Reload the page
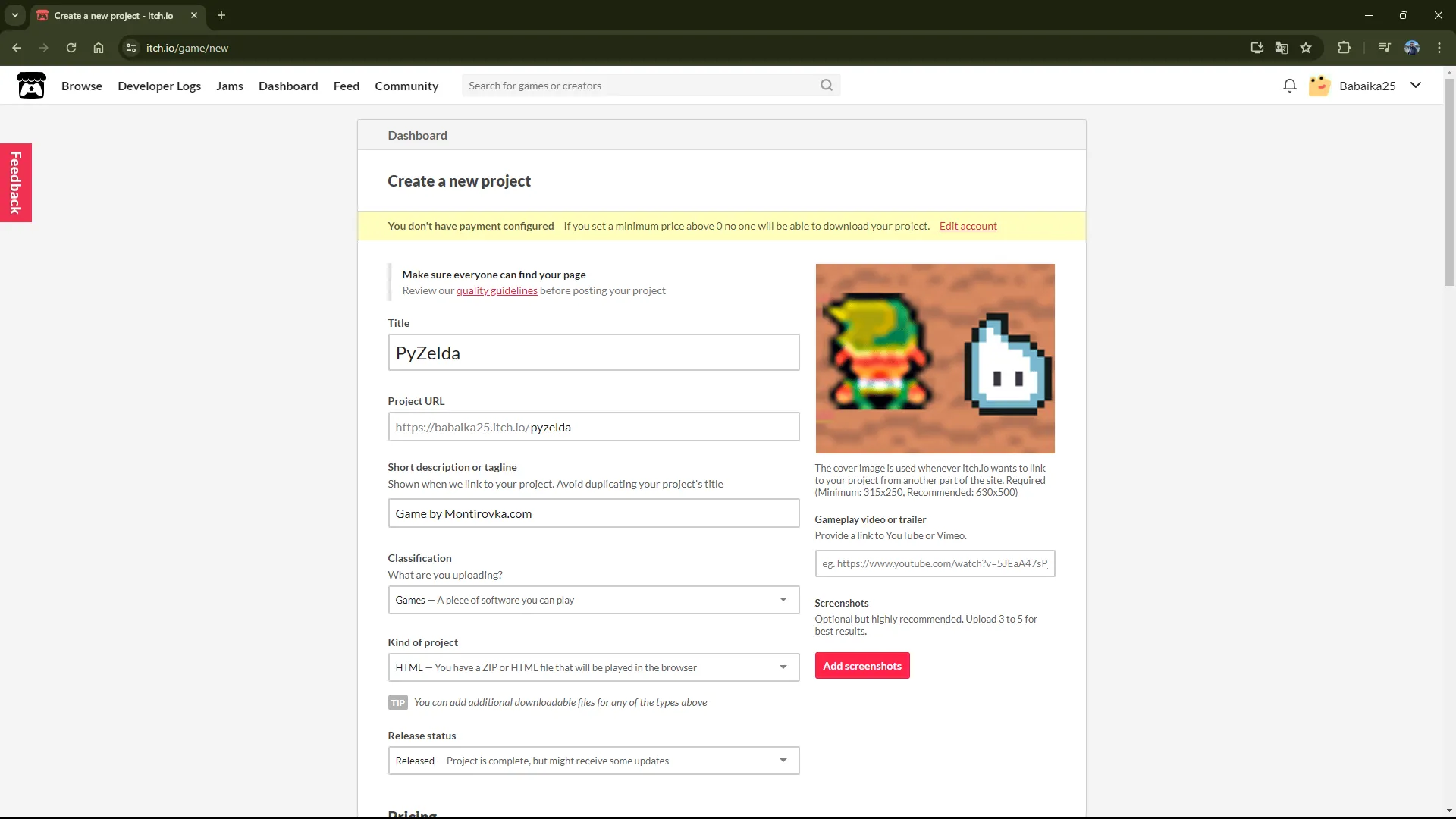This screenshot has width=1456, height=819. (71, 48)
